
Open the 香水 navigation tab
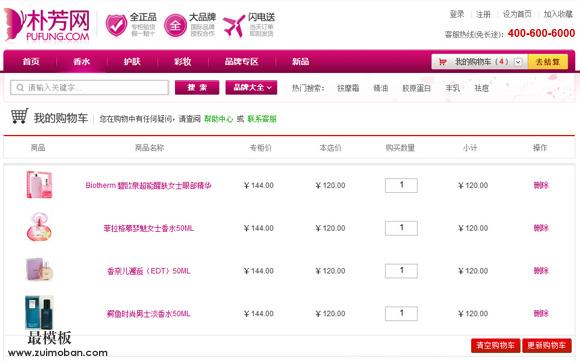81,61
